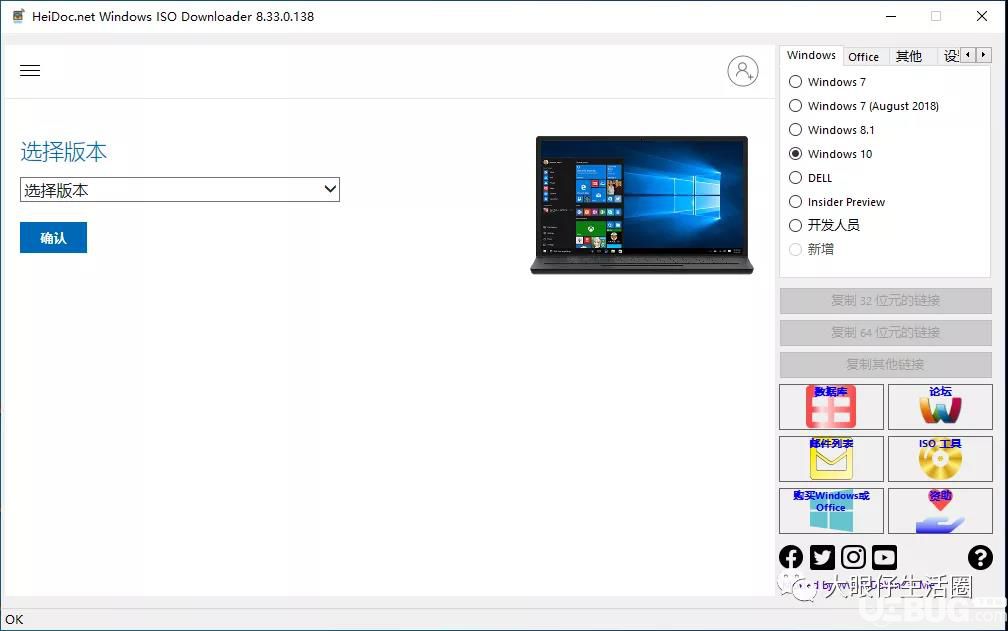Switch to the partially visible 设 tab

[x=950, y=57]
